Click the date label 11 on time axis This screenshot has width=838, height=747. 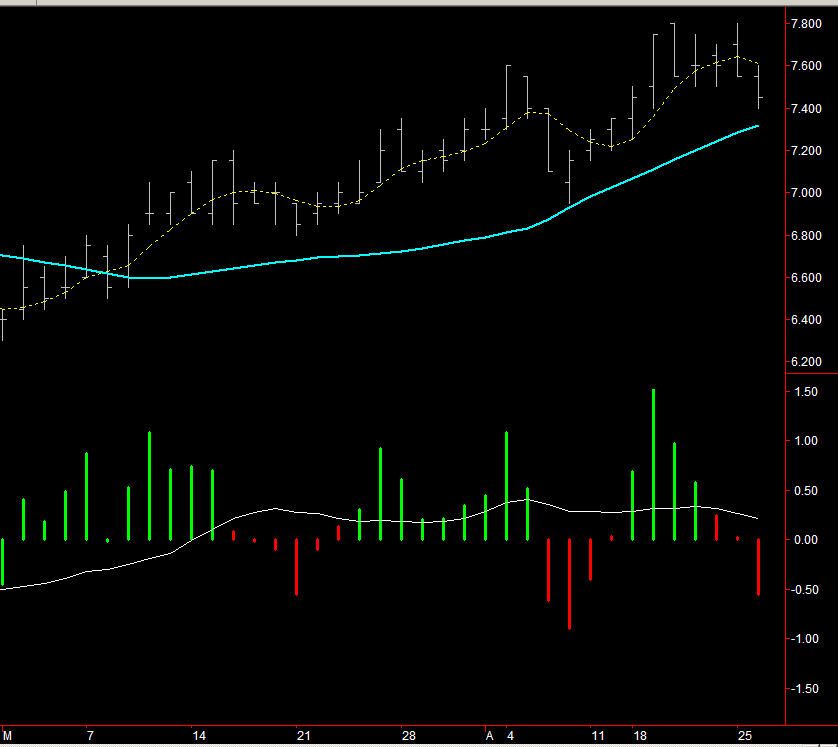click(x=598, y=736)
